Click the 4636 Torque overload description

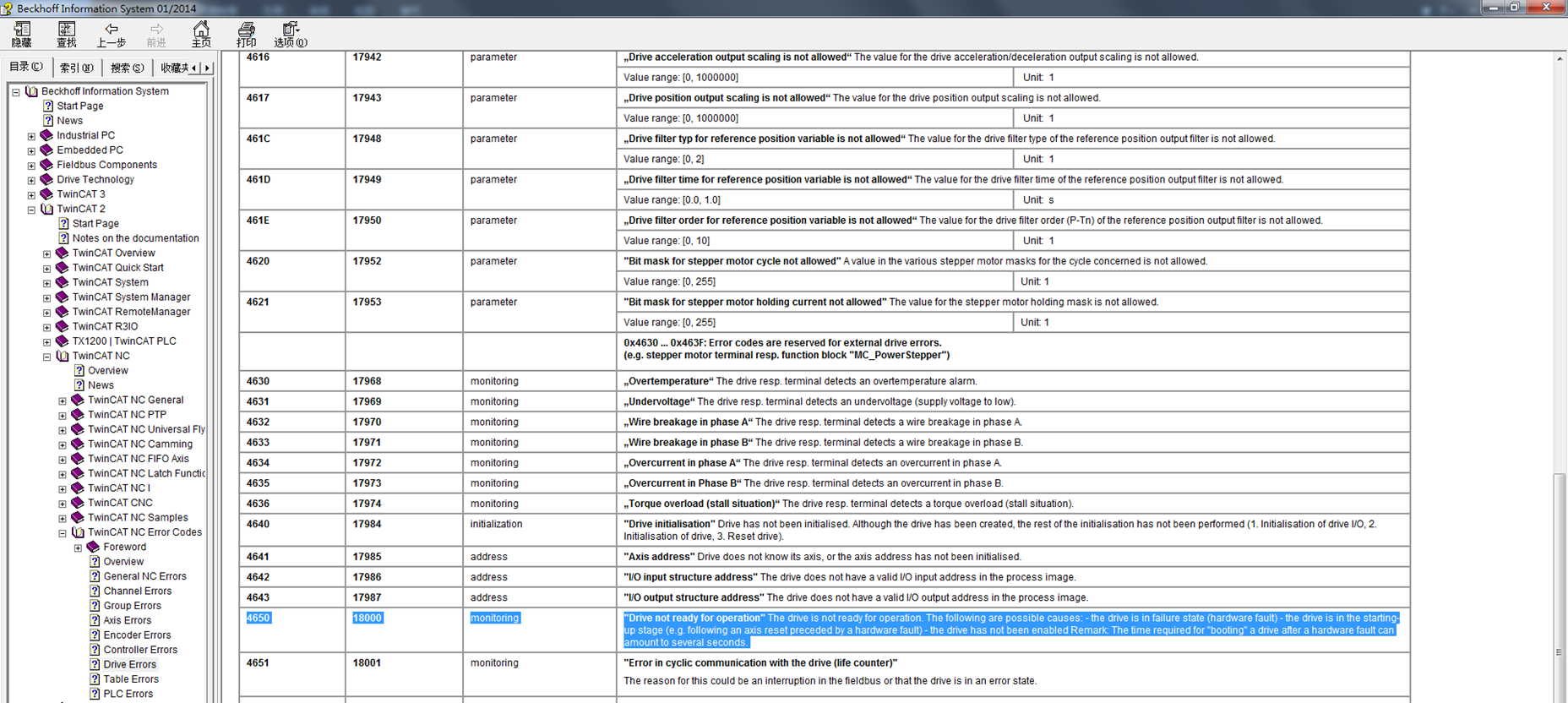coord(848,504)
